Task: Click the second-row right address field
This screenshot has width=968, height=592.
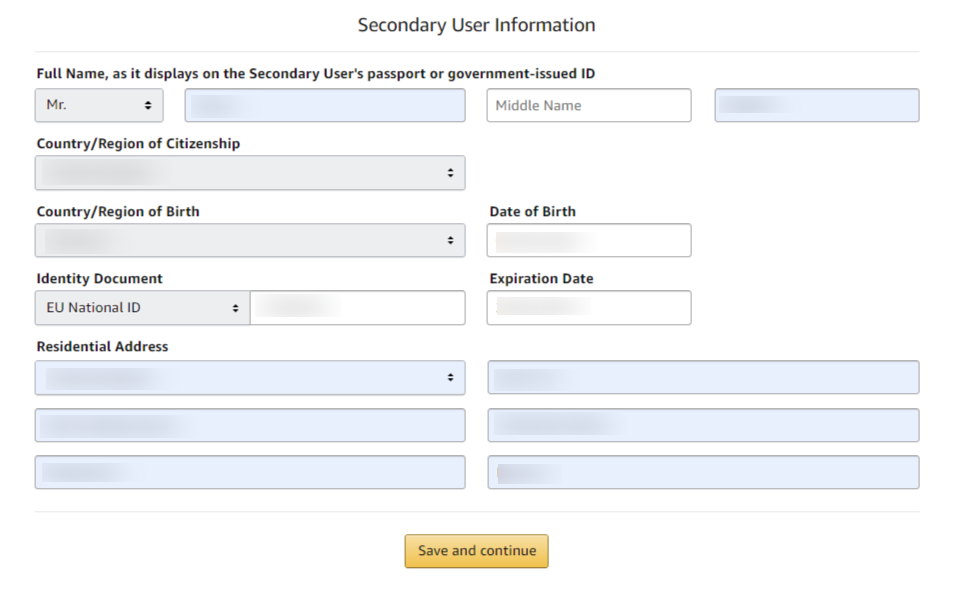Action: coord(703,425)
